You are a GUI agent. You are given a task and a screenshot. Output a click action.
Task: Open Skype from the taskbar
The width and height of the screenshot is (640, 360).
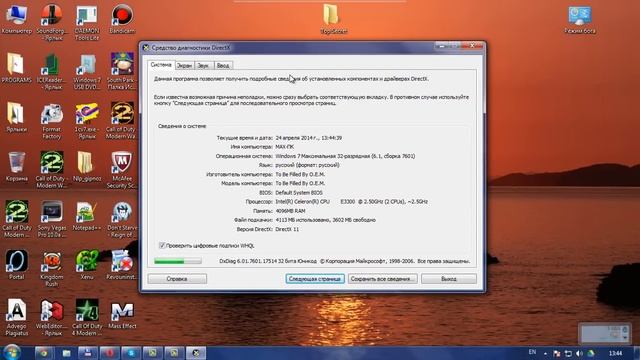(131, 353)
